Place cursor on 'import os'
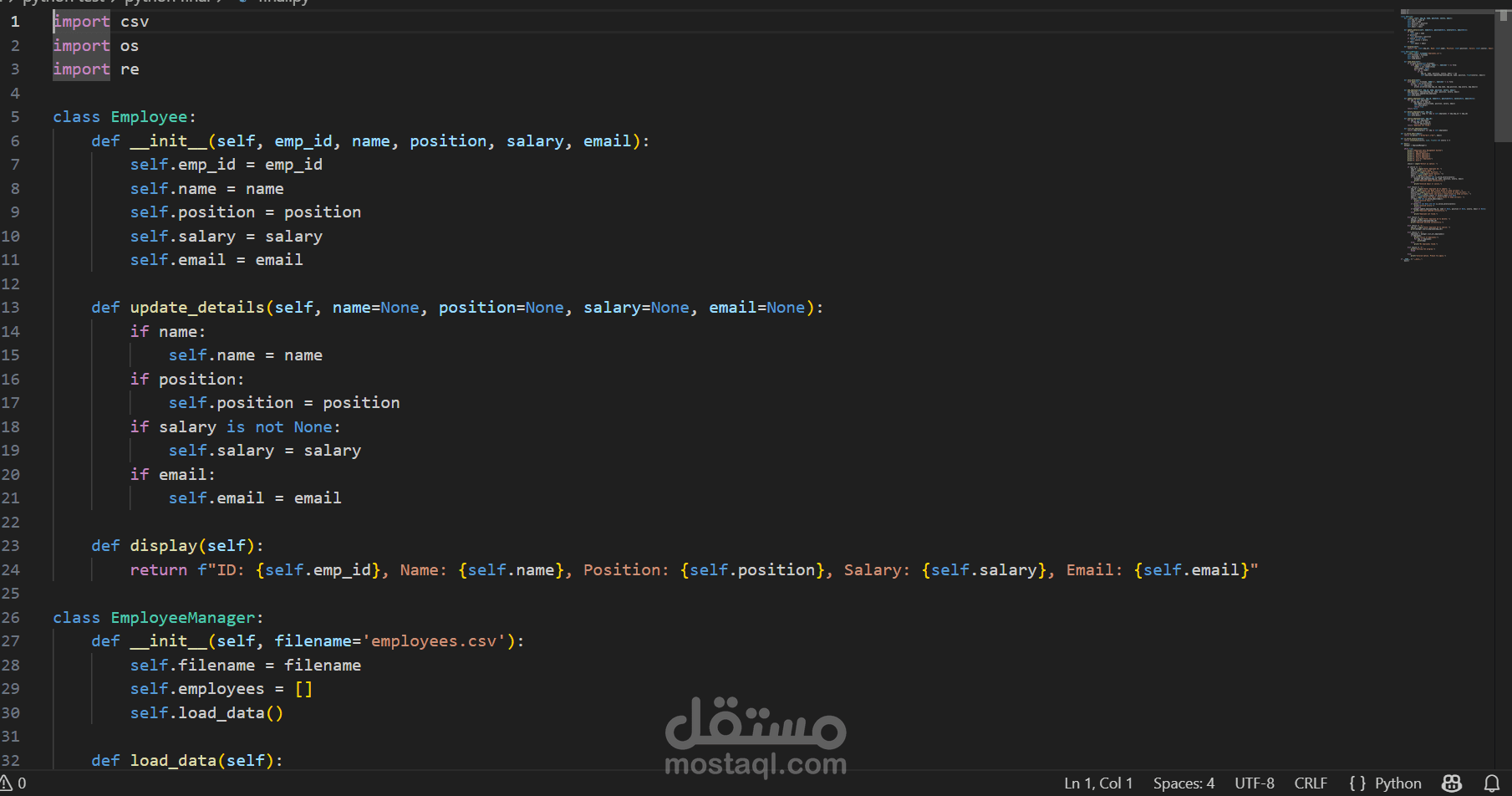Screen dimensions: 1512x796 coord(96,46)
